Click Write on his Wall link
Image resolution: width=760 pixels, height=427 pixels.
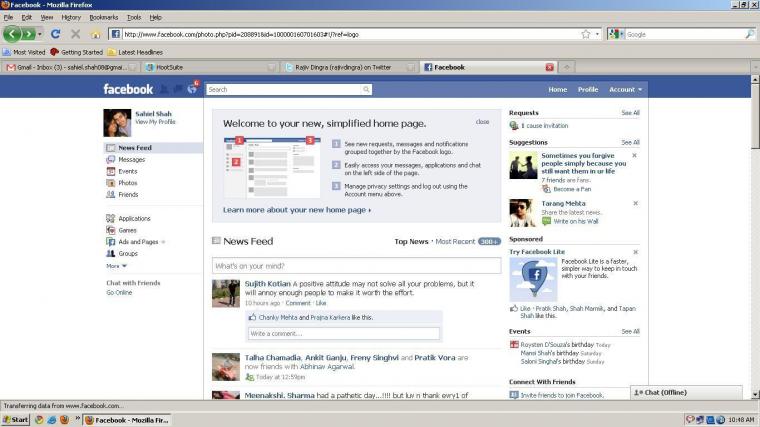click(576, 221)
